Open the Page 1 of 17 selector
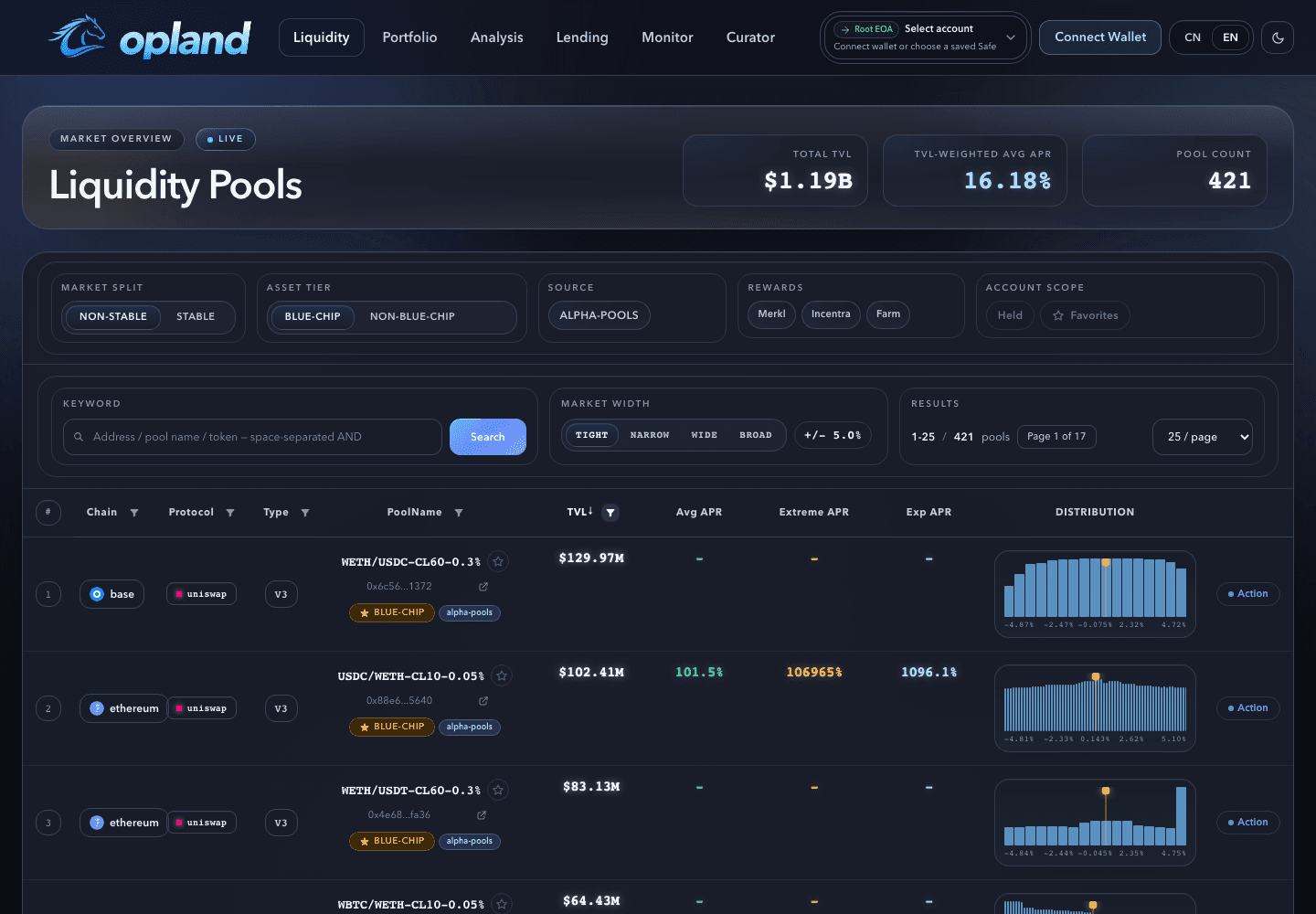Image resolution: width=1316 pixels, height=914 pixels. [x=1056, y=437]
